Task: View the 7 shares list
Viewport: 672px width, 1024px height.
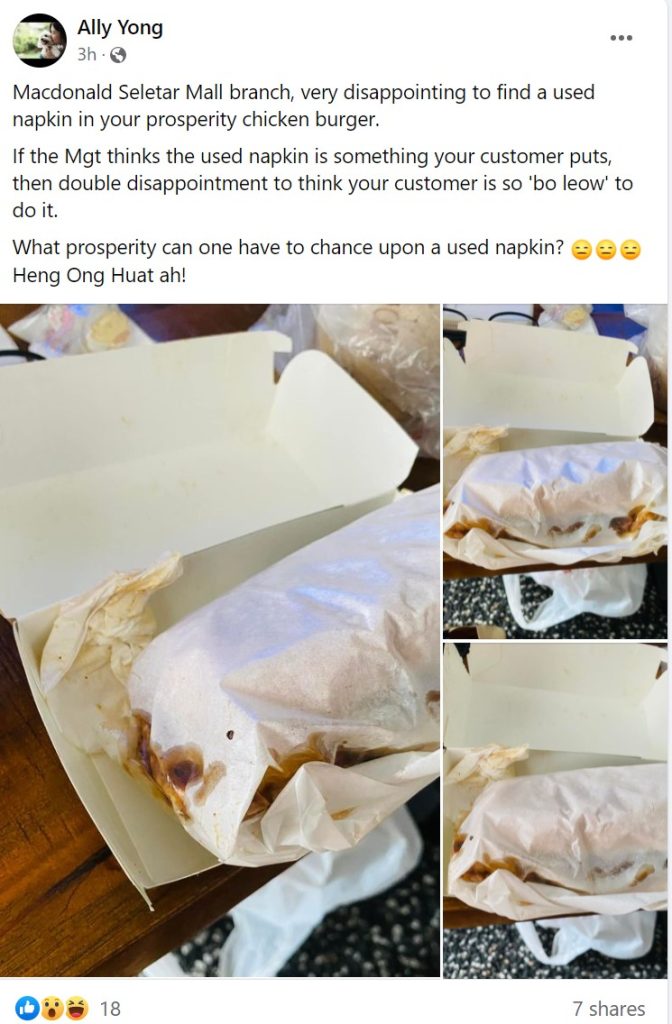Action: [609, 1009]
